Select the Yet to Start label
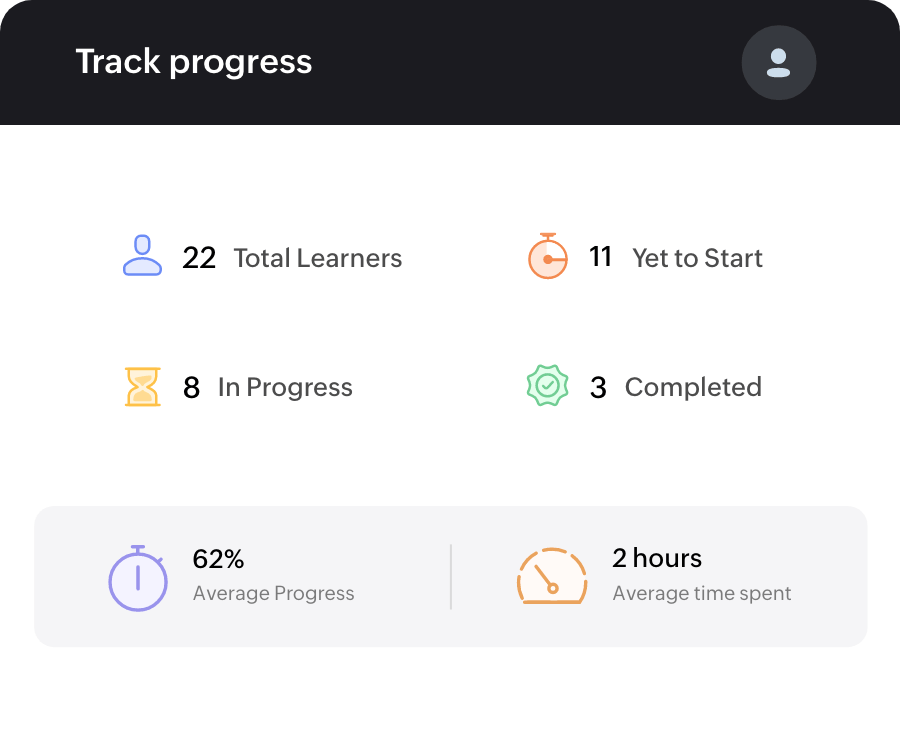This screenshot has height=740, width=900. 697,258
